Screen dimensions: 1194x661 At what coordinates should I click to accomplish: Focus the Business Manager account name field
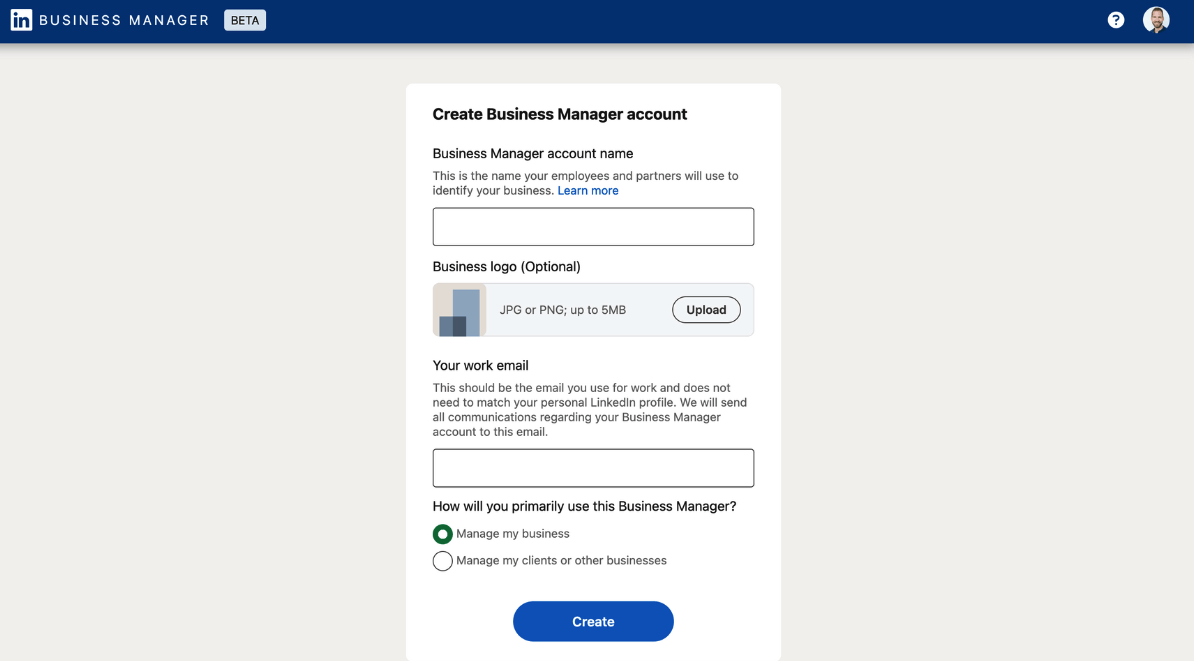tap(593, 227)
